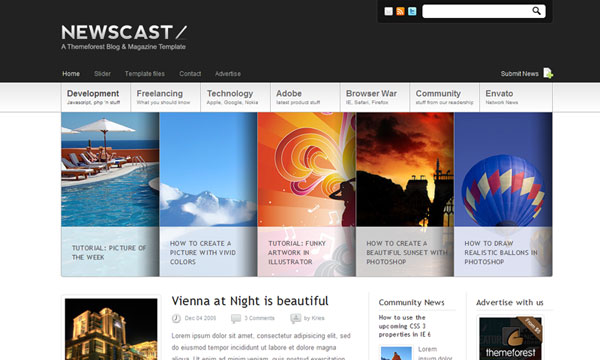This screenshot has width=600, height=360.
Task: Select the Freelancing category tab
Action: pos(165,97)
